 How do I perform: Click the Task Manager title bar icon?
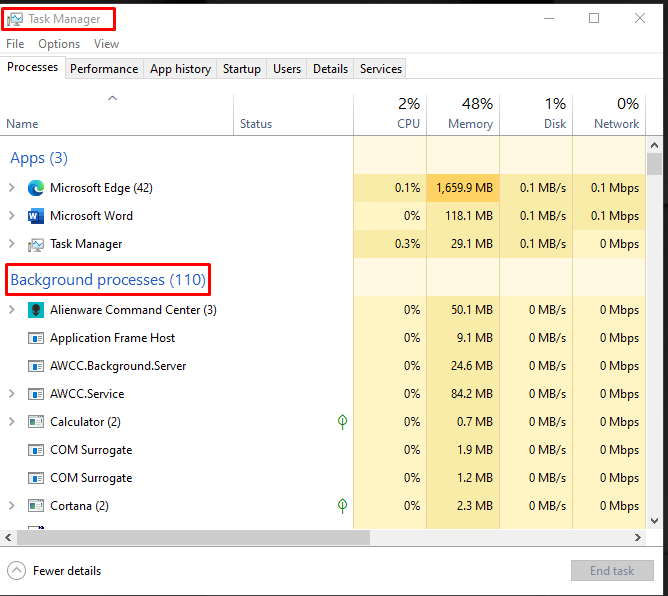pyautogui.click(x=15, y=19)
